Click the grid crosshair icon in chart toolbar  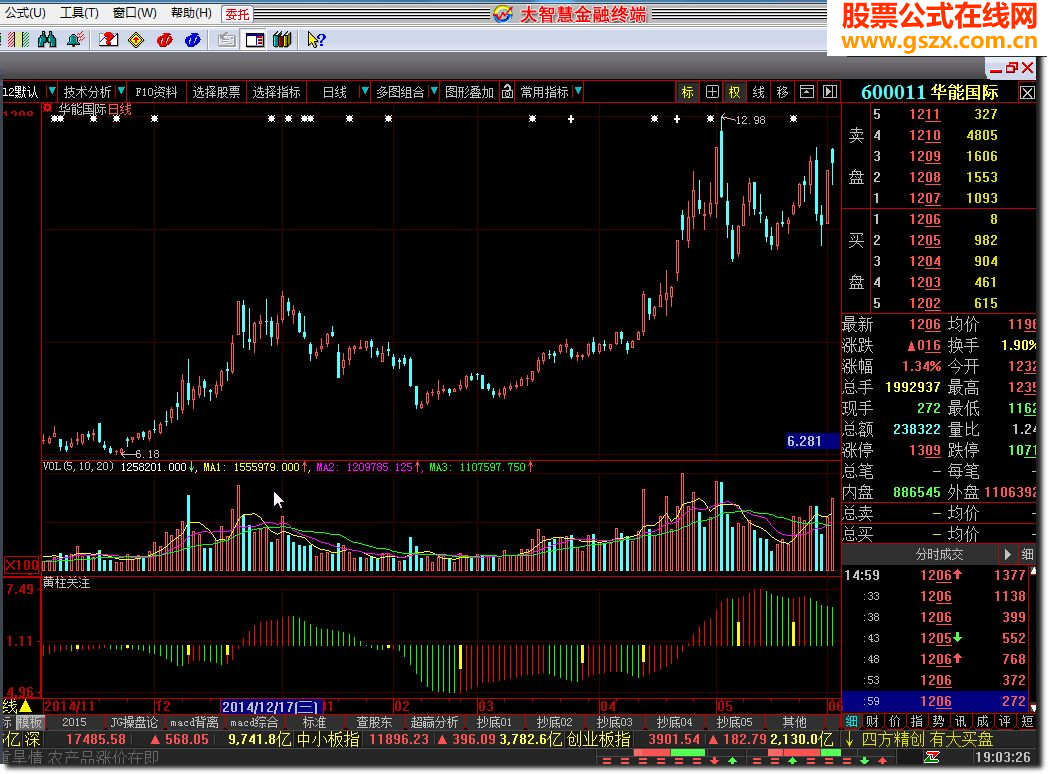[712, 92]
